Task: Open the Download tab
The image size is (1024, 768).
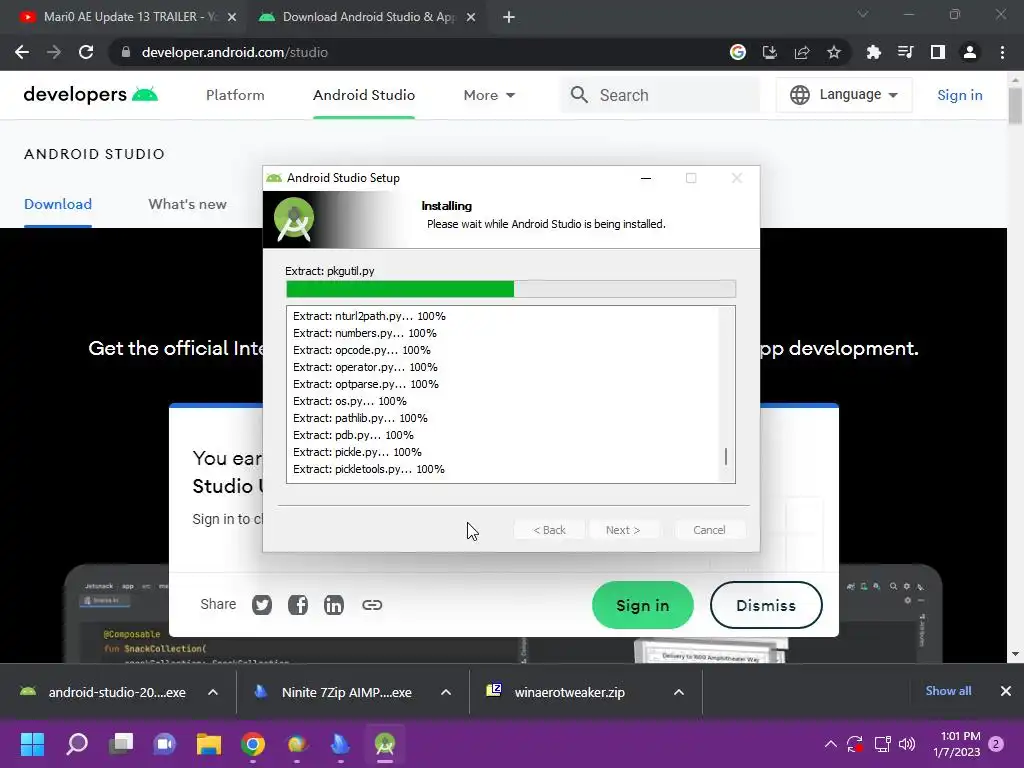Action: 58,204
